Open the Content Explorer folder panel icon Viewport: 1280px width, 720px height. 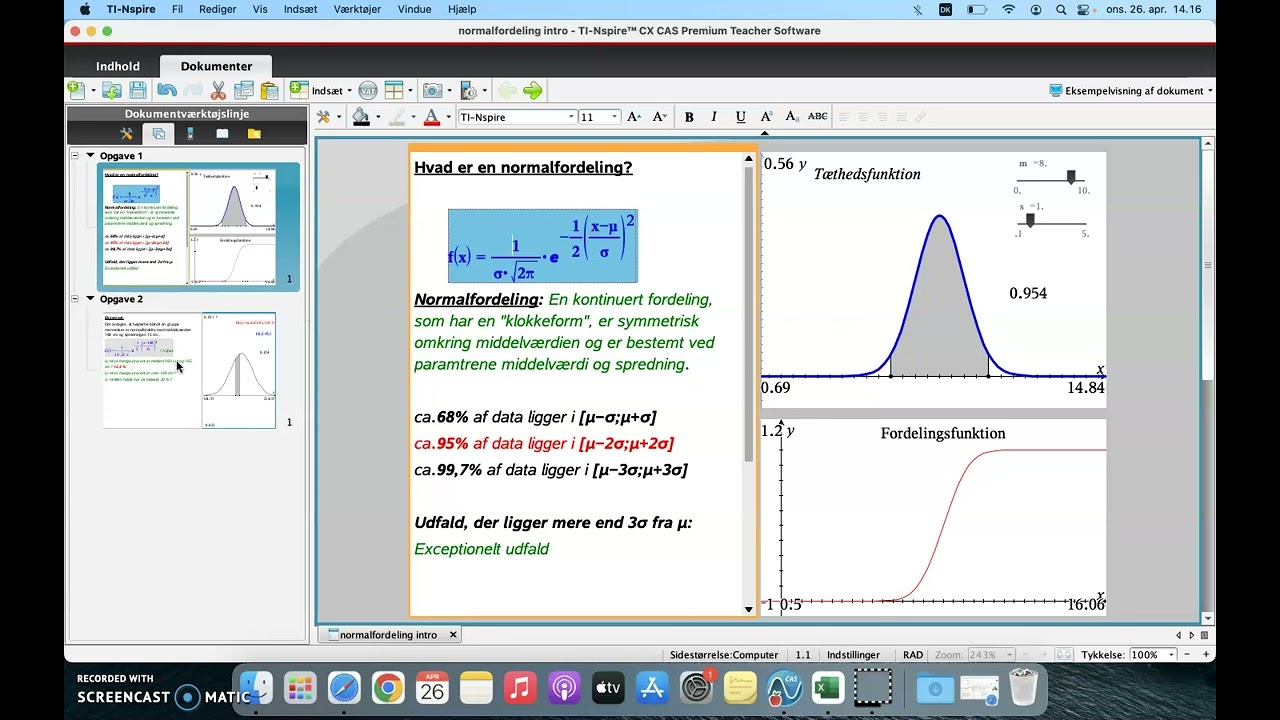pos(254,133)
